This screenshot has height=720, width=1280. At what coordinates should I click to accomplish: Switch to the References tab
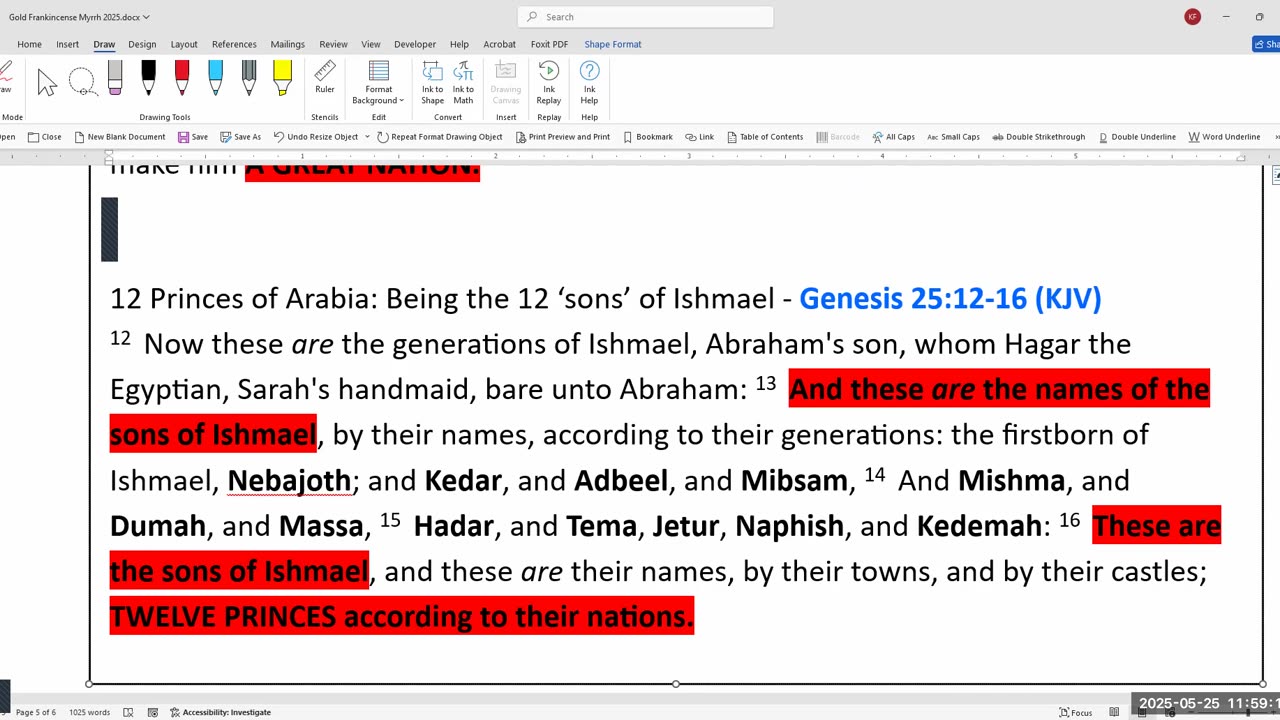click(x=234, y=44)
